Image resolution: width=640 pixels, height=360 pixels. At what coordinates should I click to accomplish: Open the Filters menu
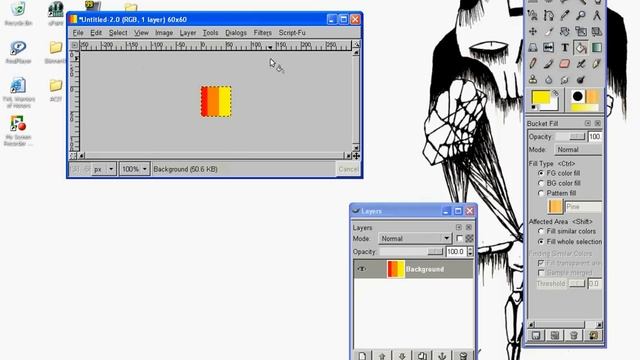(x=262, y=33)
